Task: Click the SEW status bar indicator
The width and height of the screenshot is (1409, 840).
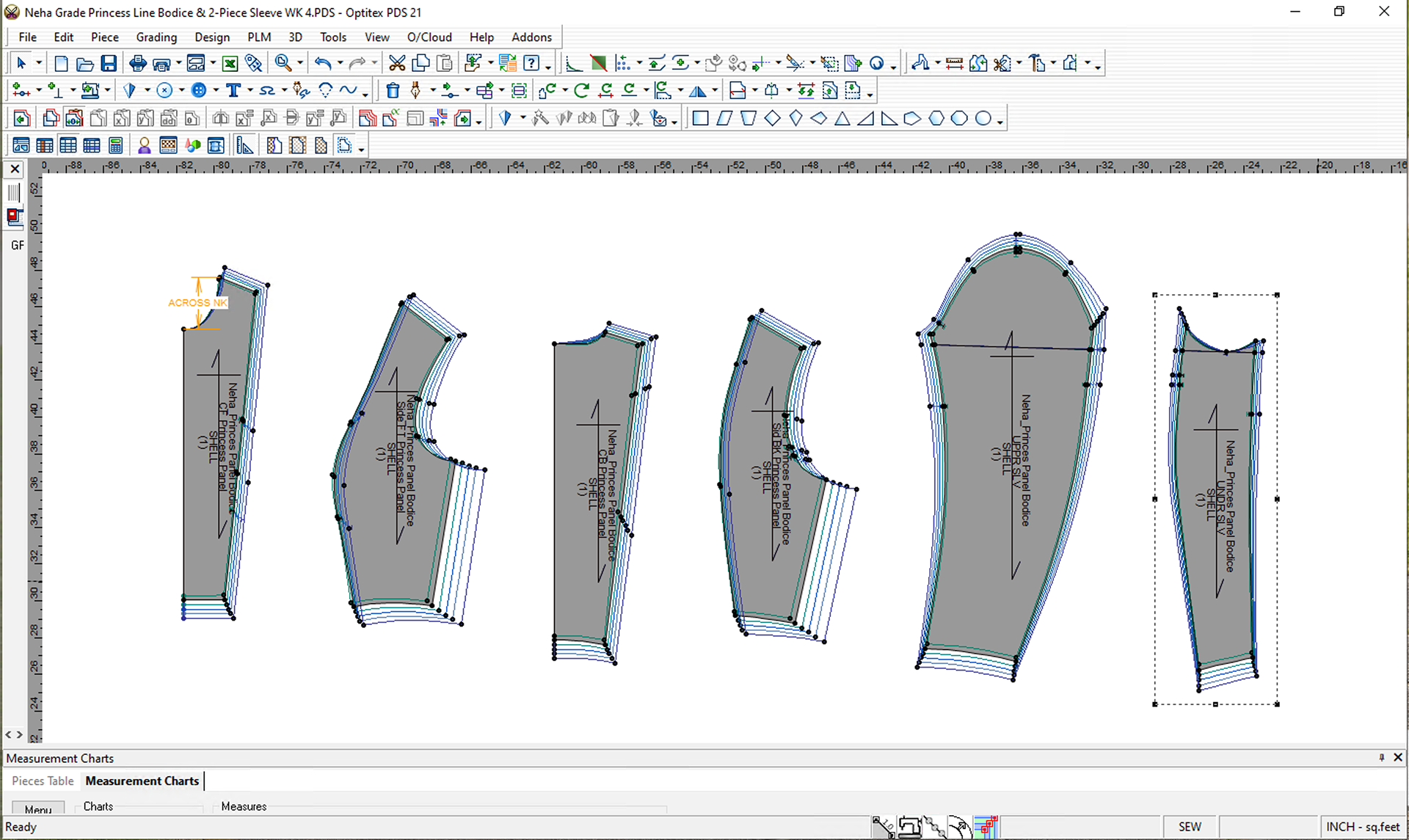Action: (x=1190, y=827)
